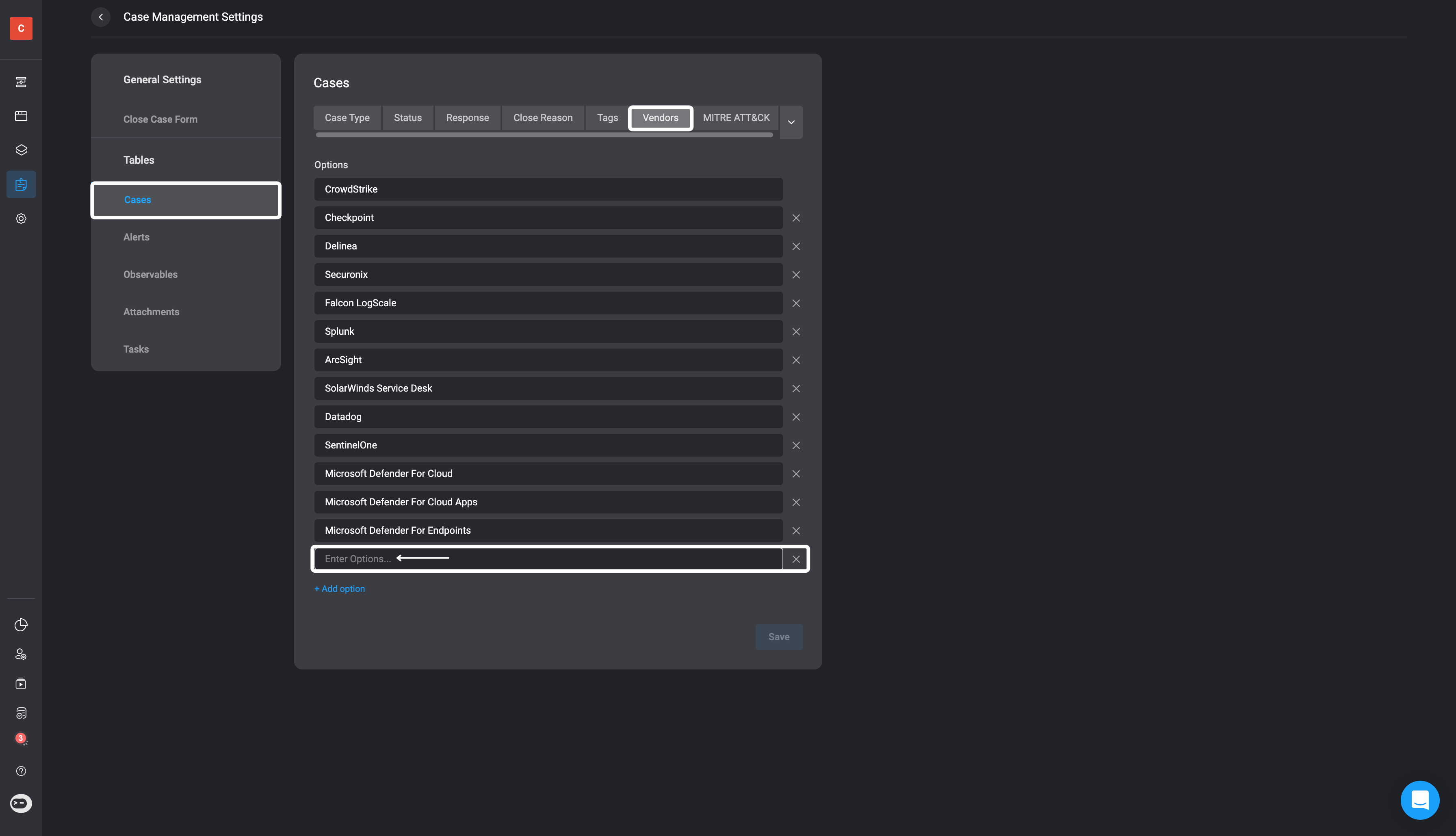
Task: Click the settings gear icon in left nav
Action: [21, 219]
